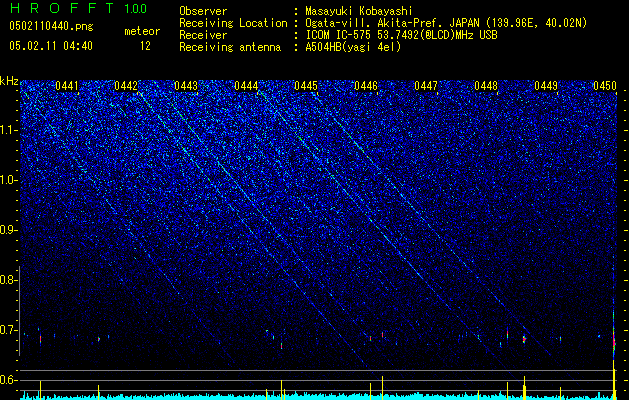Click the 1.0 kHz frequency axis label
This screenshot has height=400, width=629.
click(x=9, y=181)
